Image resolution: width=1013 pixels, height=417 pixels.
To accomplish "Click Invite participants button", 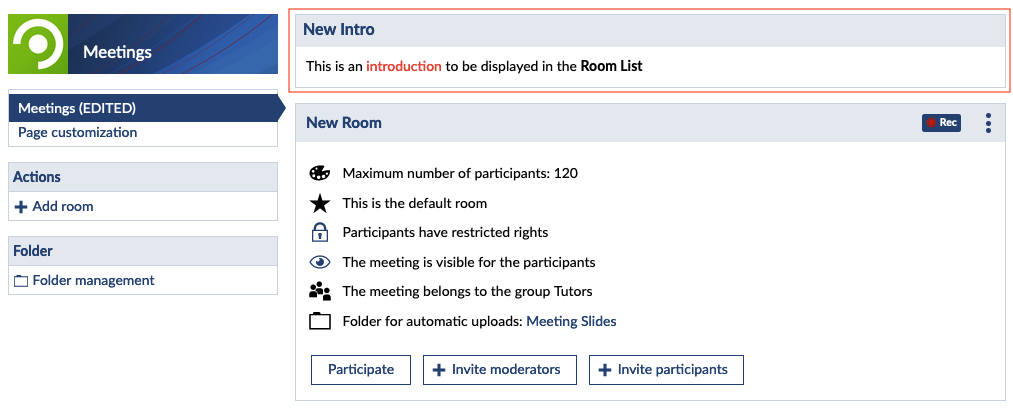I will coord(665,370).
